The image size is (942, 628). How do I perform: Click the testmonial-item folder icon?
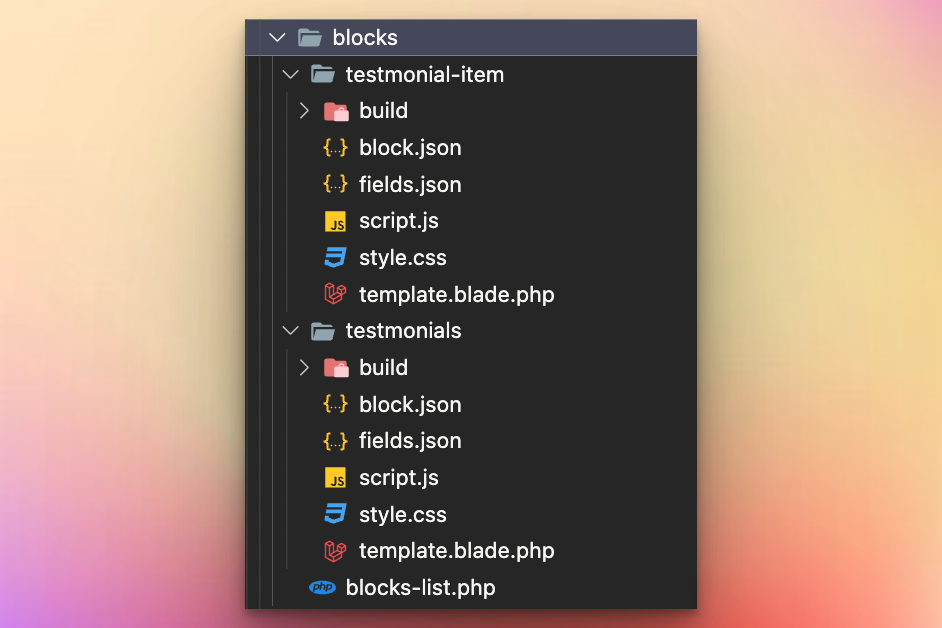tap(322, 75)
